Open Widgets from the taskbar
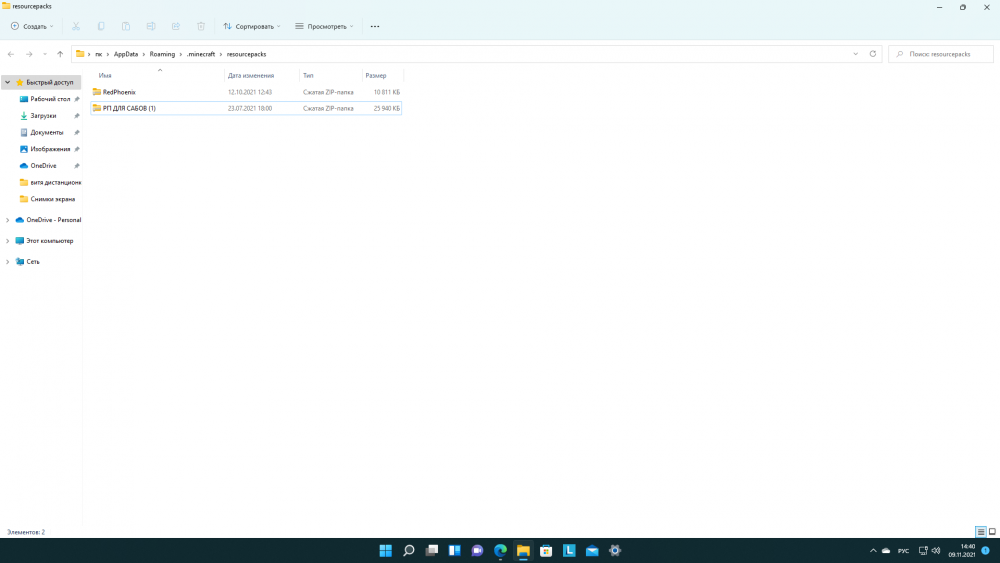The width and height of the screenshot is (1000, 563). (455, 550)
